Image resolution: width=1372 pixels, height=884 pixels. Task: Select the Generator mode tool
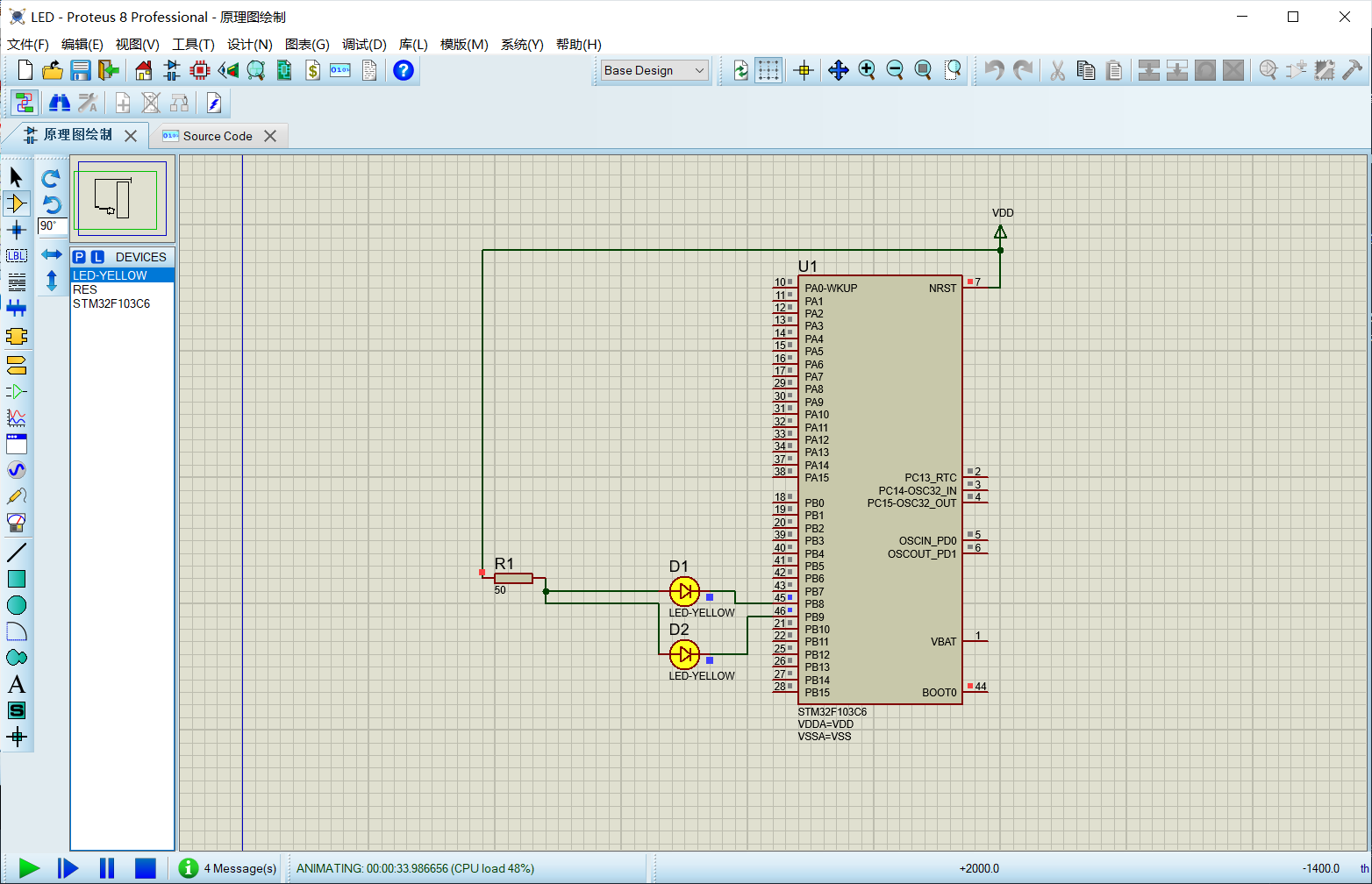point(17,469)
